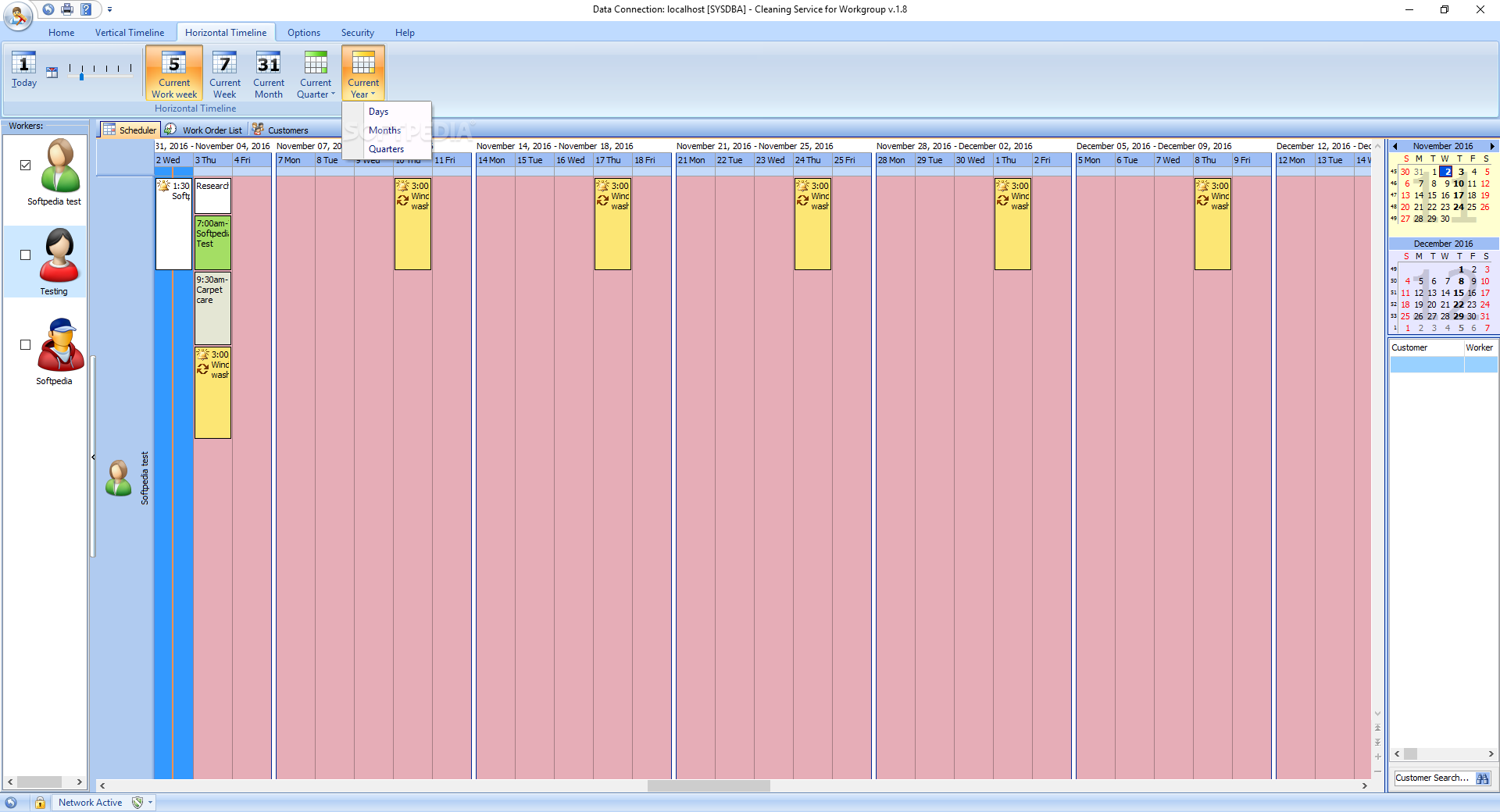1500x812 pixels.
Task: Adjust the timeline zoom slider handle
Action: (81, 76)
